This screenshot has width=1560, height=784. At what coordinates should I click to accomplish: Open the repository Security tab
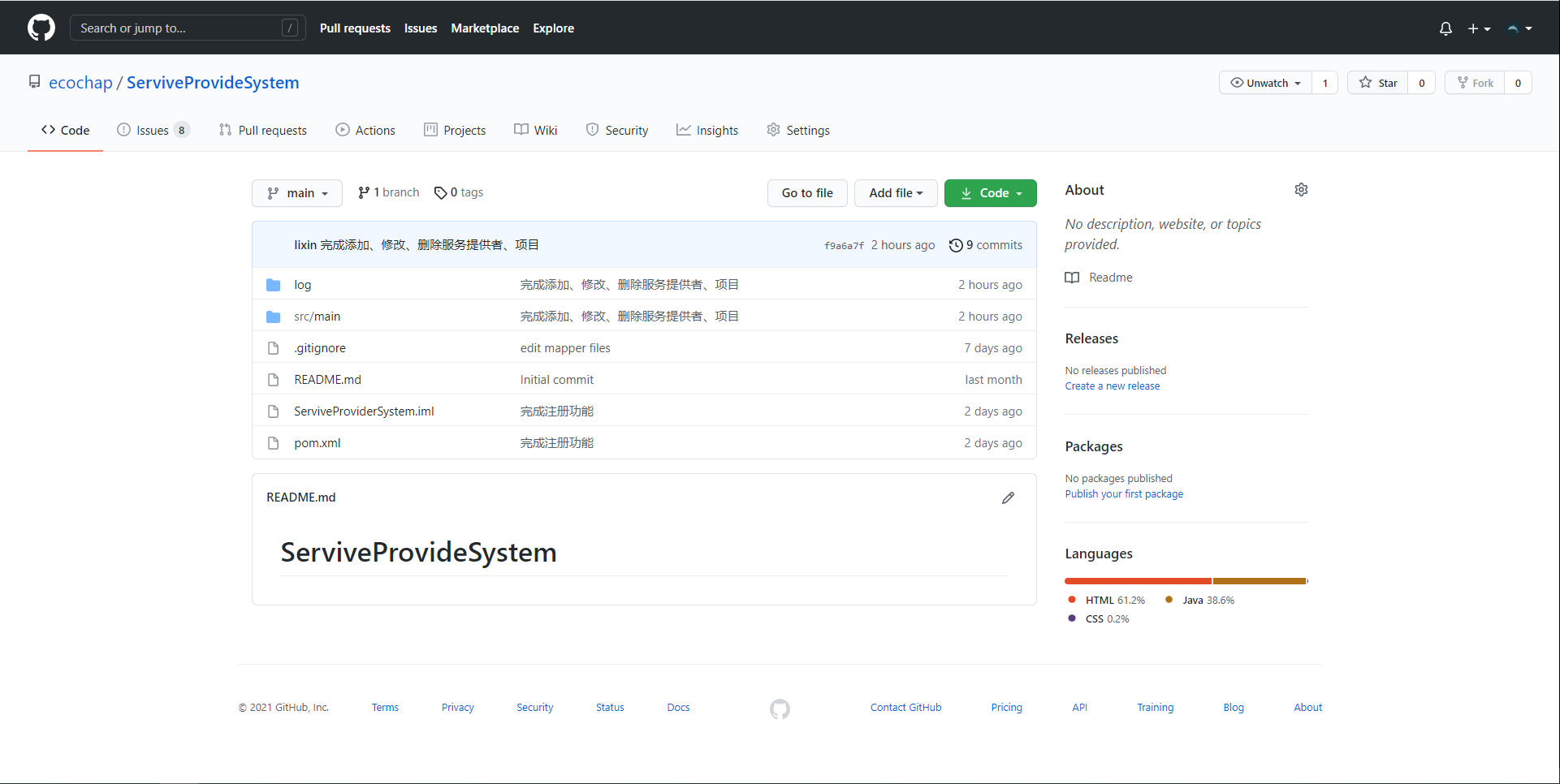click(x=617, y=131)
